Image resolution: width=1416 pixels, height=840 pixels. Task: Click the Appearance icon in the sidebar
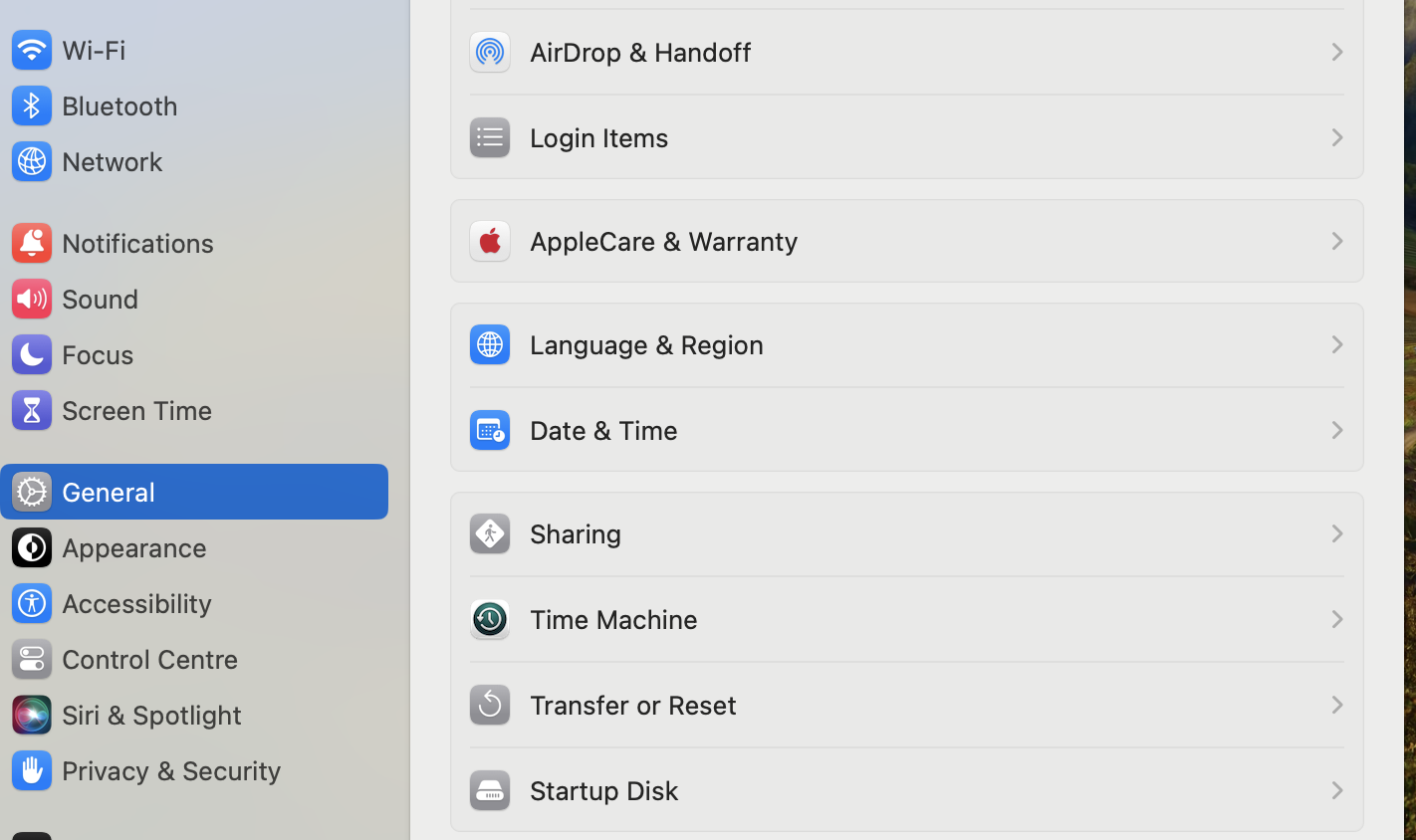coord(32,547)
